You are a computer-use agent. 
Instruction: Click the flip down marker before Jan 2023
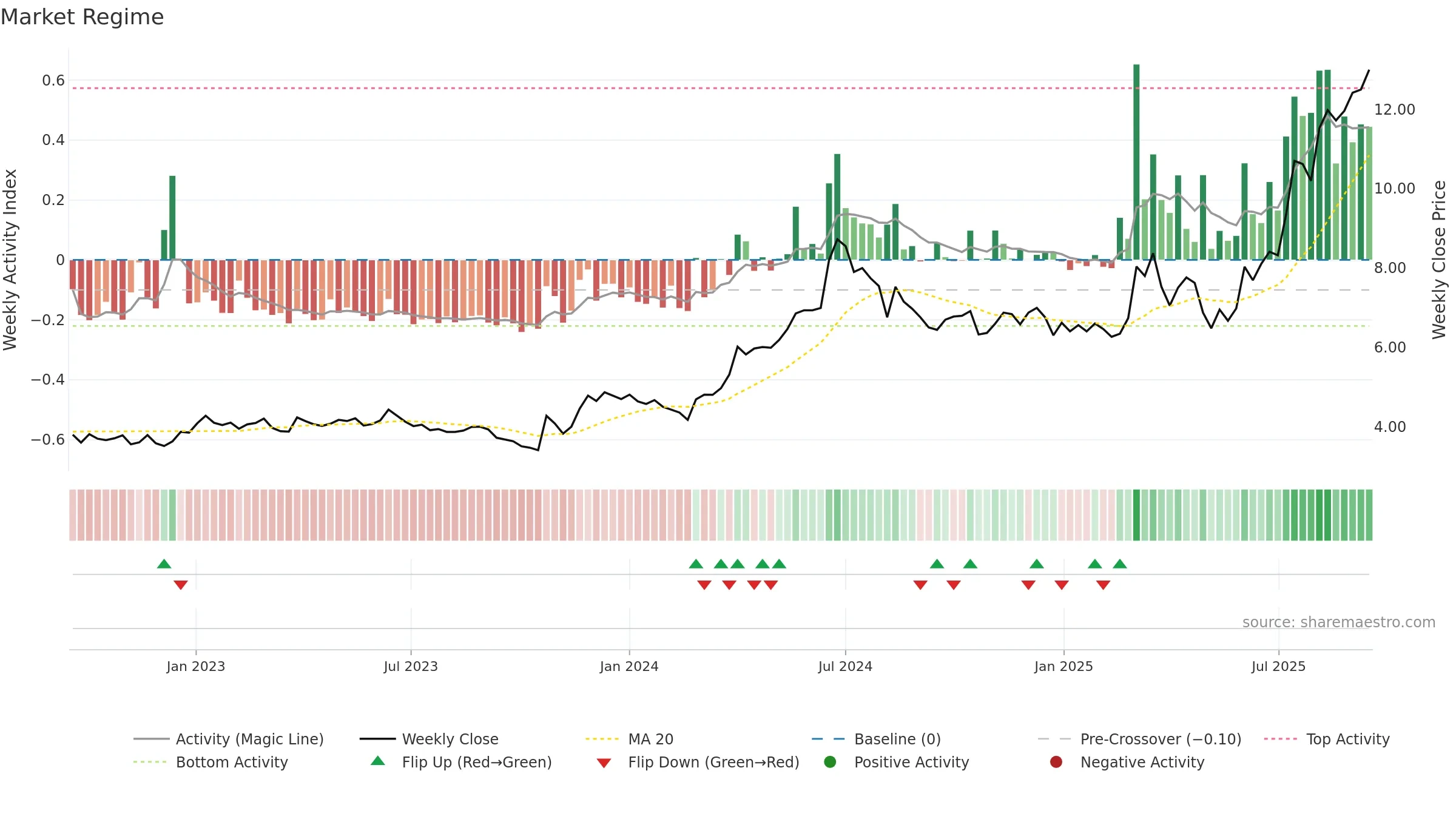point(181,585)
